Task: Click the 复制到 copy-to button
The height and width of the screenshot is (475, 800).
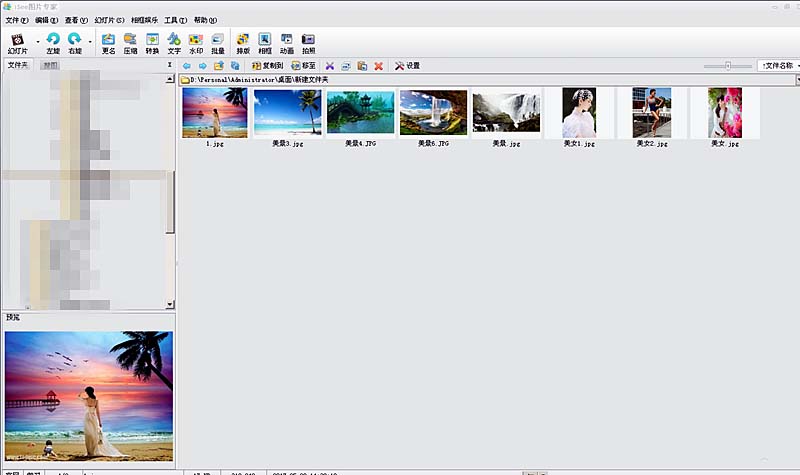Action: click(x=267, y=66)
